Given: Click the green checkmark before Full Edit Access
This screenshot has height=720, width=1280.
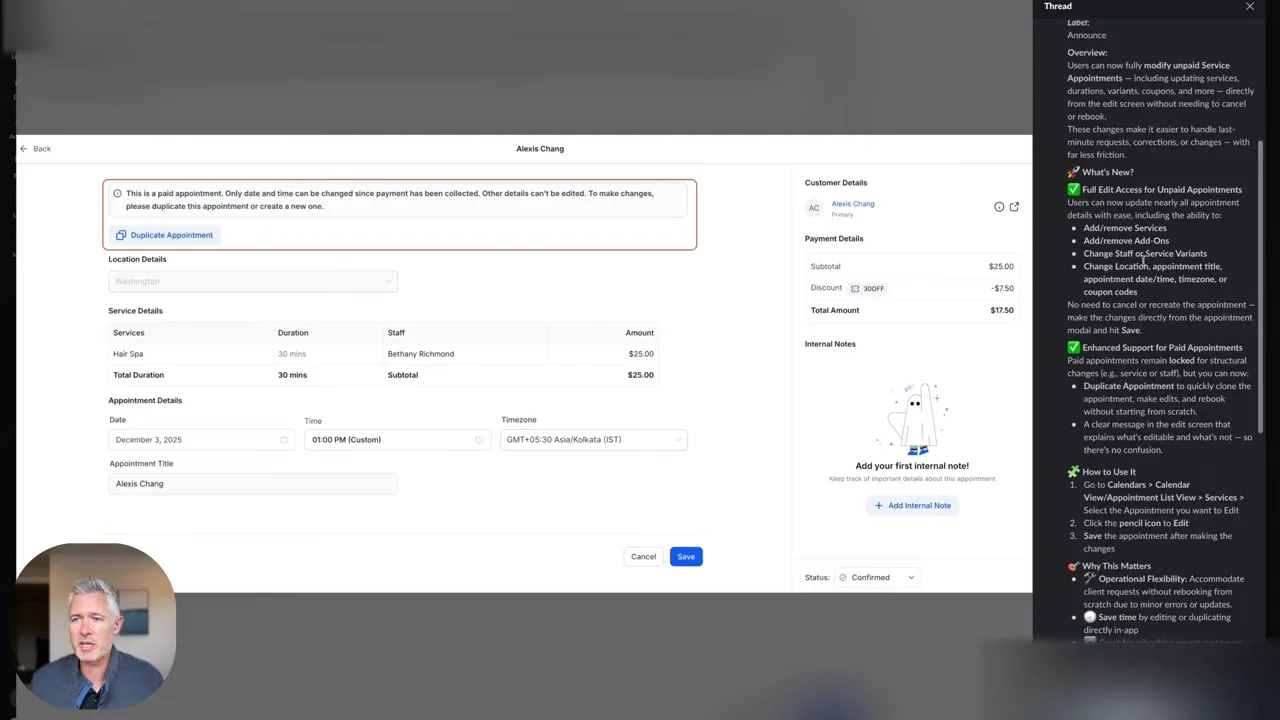Looking at the screenshot, I should click(x=1073, y=190).
